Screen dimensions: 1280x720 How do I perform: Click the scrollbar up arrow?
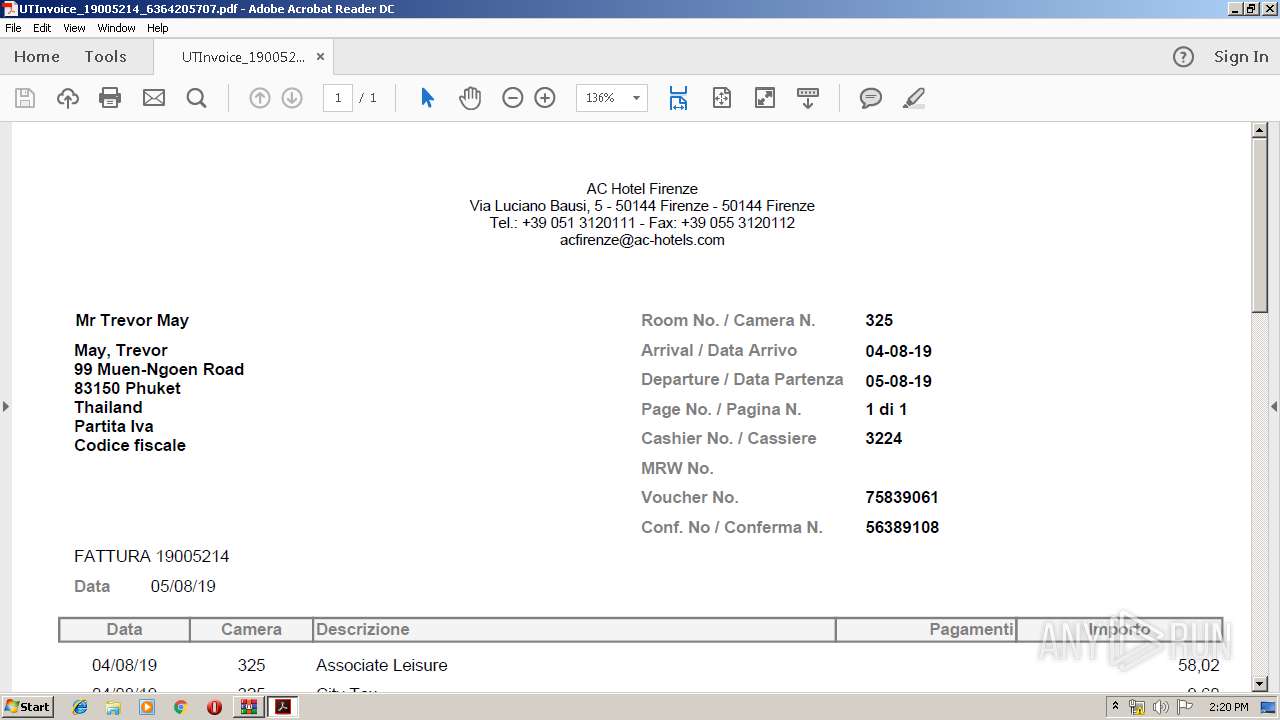click(1260, 130)
